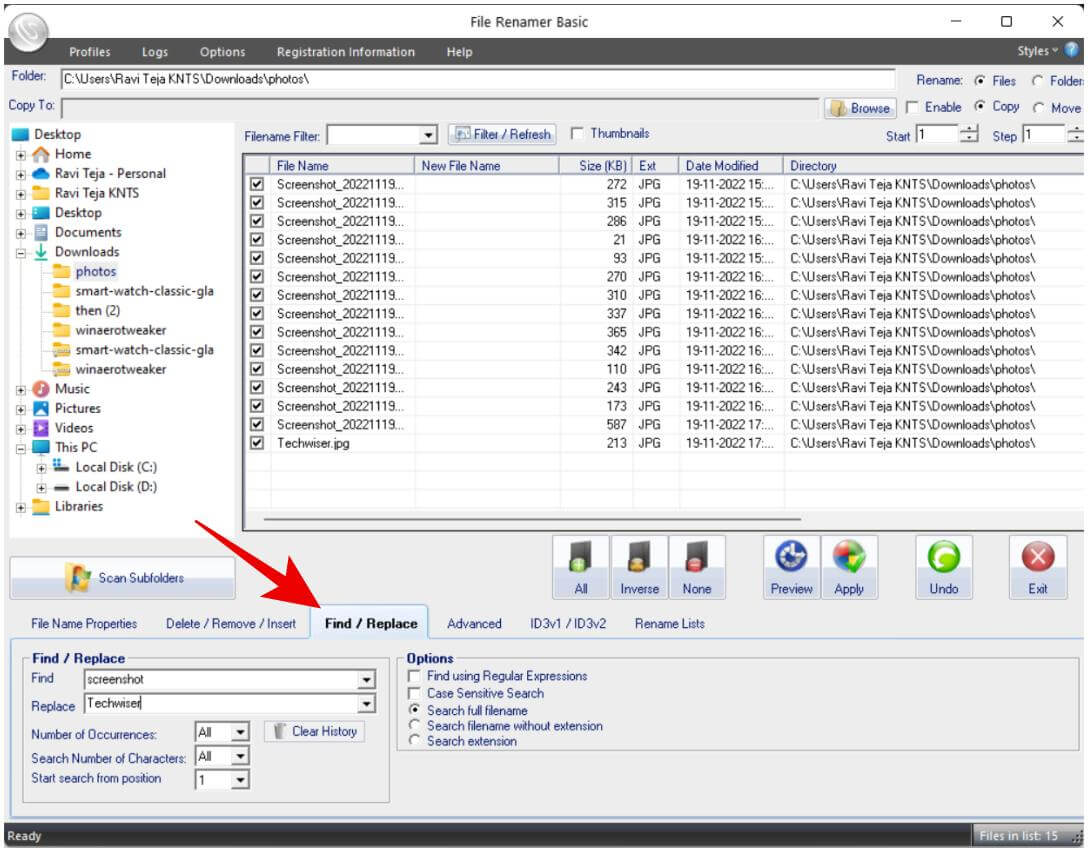
Task: Open Start search from position dropdown
Action: [239, 781]
